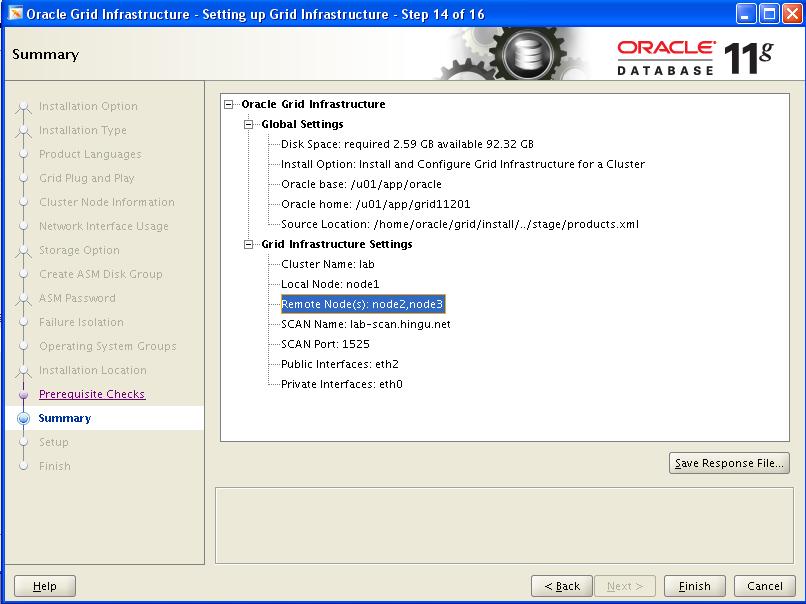Collapse the Grid Infrastructure Settings node
806x604 pixels.
tap(249, 244)
